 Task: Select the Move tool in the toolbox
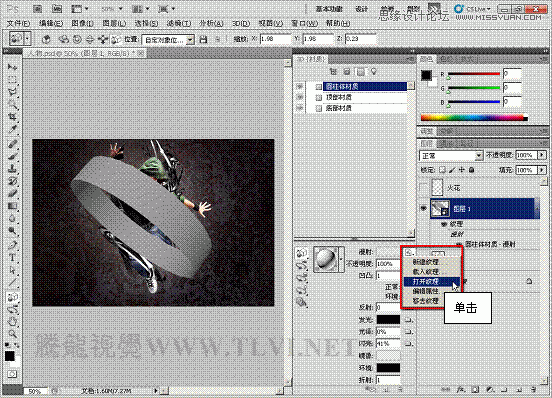pos(12,67)
